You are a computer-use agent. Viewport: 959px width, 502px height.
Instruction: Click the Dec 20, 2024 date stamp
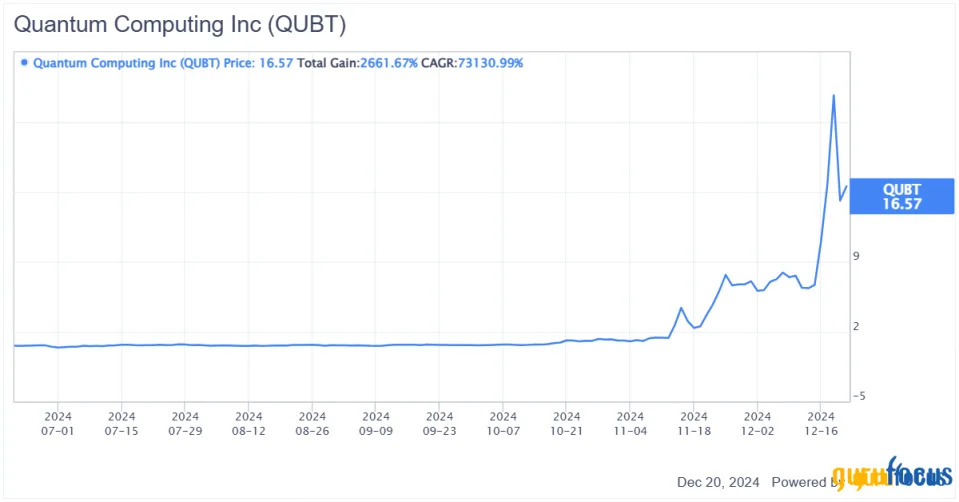(718, 482)
